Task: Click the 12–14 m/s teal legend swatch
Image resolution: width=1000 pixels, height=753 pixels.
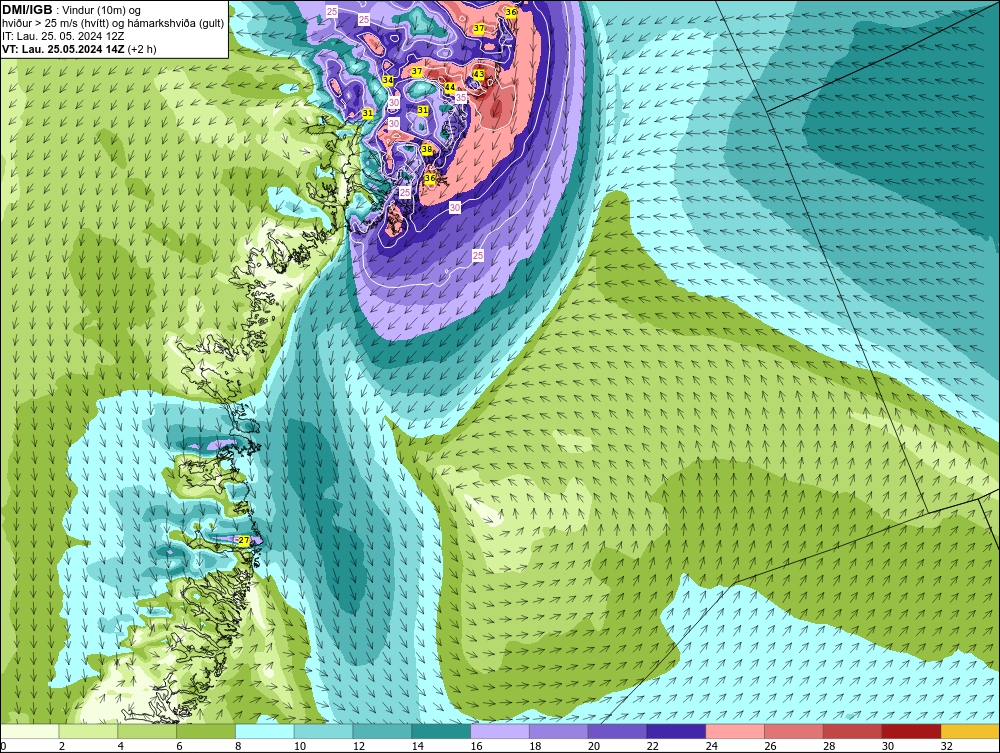Action: pyautogui.click(x=382, y=731)
